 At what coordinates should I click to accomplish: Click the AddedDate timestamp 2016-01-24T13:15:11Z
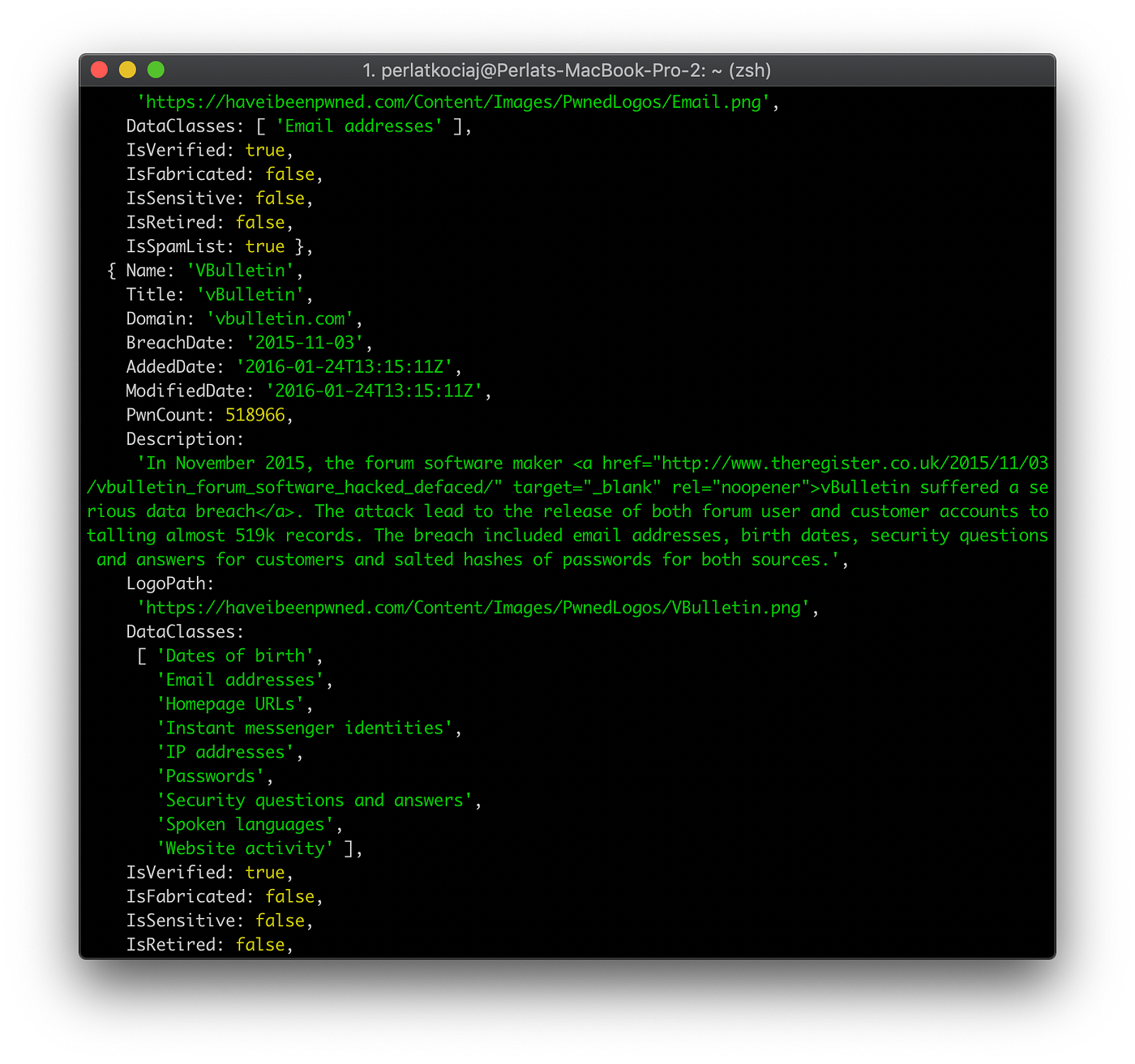(349, 366)
